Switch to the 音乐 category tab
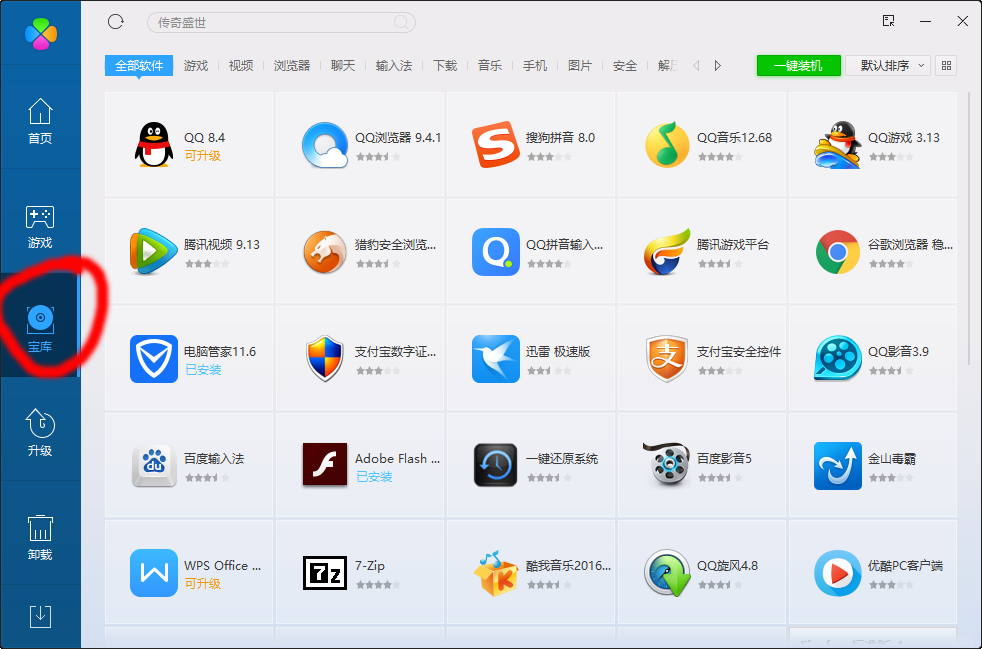Viewport: 982px width, 649px height. tap(490, 65)
